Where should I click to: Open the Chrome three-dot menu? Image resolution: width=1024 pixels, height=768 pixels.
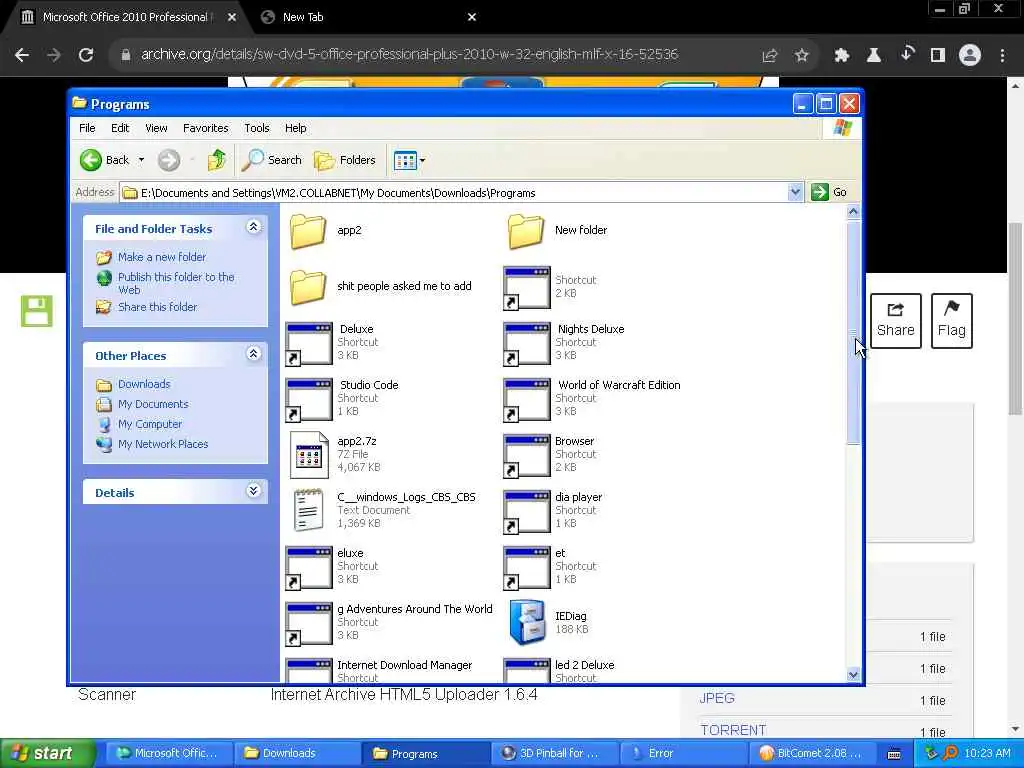coord(1002,56)
